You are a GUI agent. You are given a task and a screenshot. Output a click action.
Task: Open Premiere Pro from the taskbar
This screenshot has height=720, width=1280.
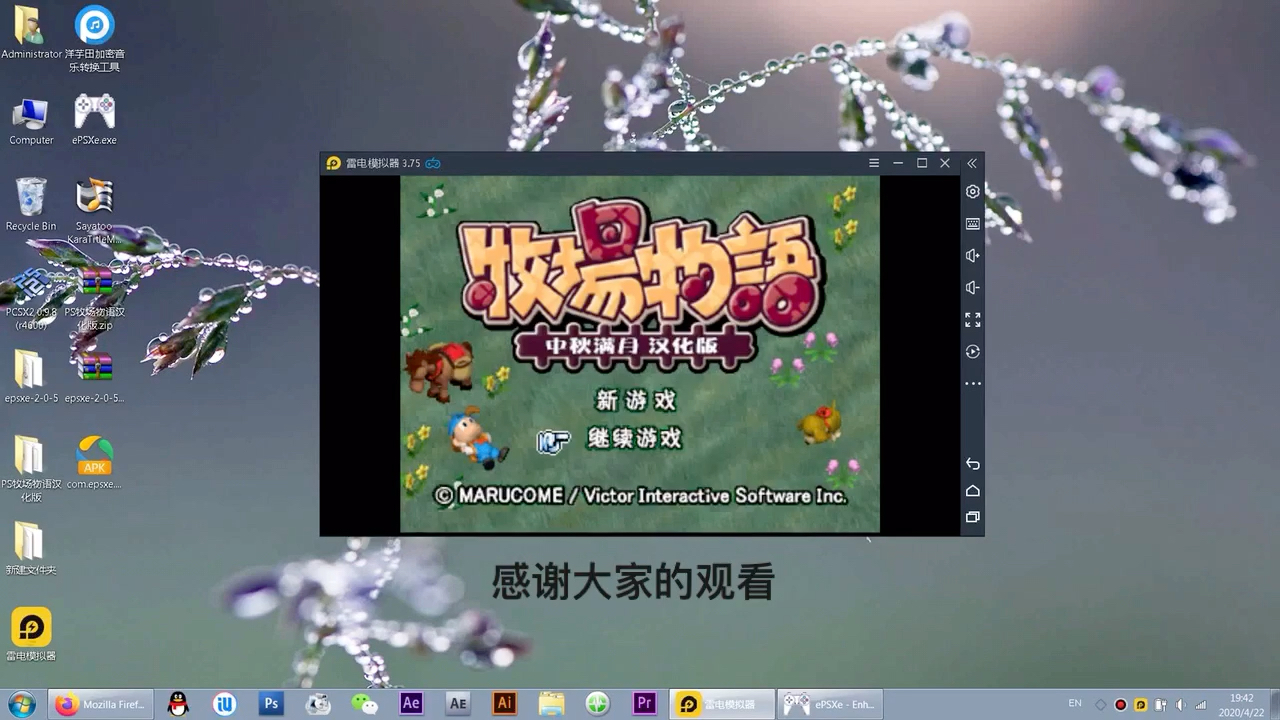click(644, 704)
